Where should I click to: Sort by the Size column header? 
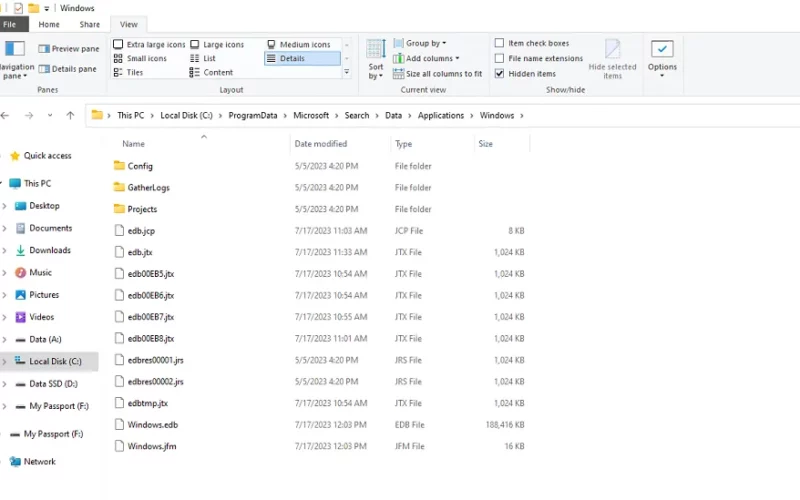[x=486, y=144]
